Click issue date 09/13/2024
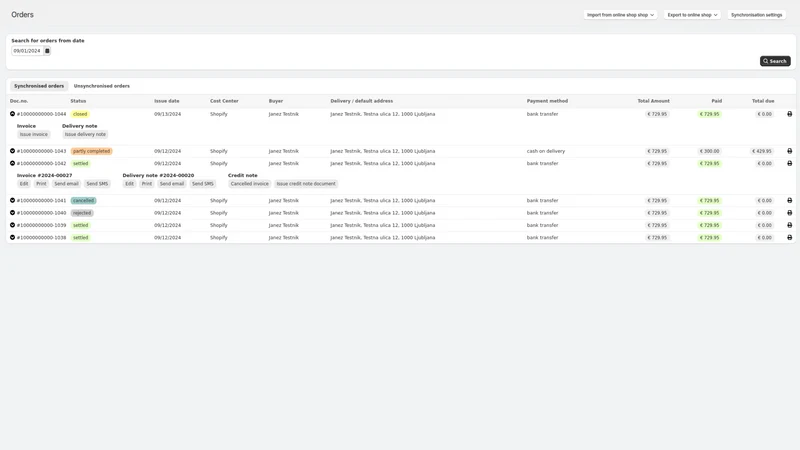This screenshot has width=800, height=450. coord(167,114)
